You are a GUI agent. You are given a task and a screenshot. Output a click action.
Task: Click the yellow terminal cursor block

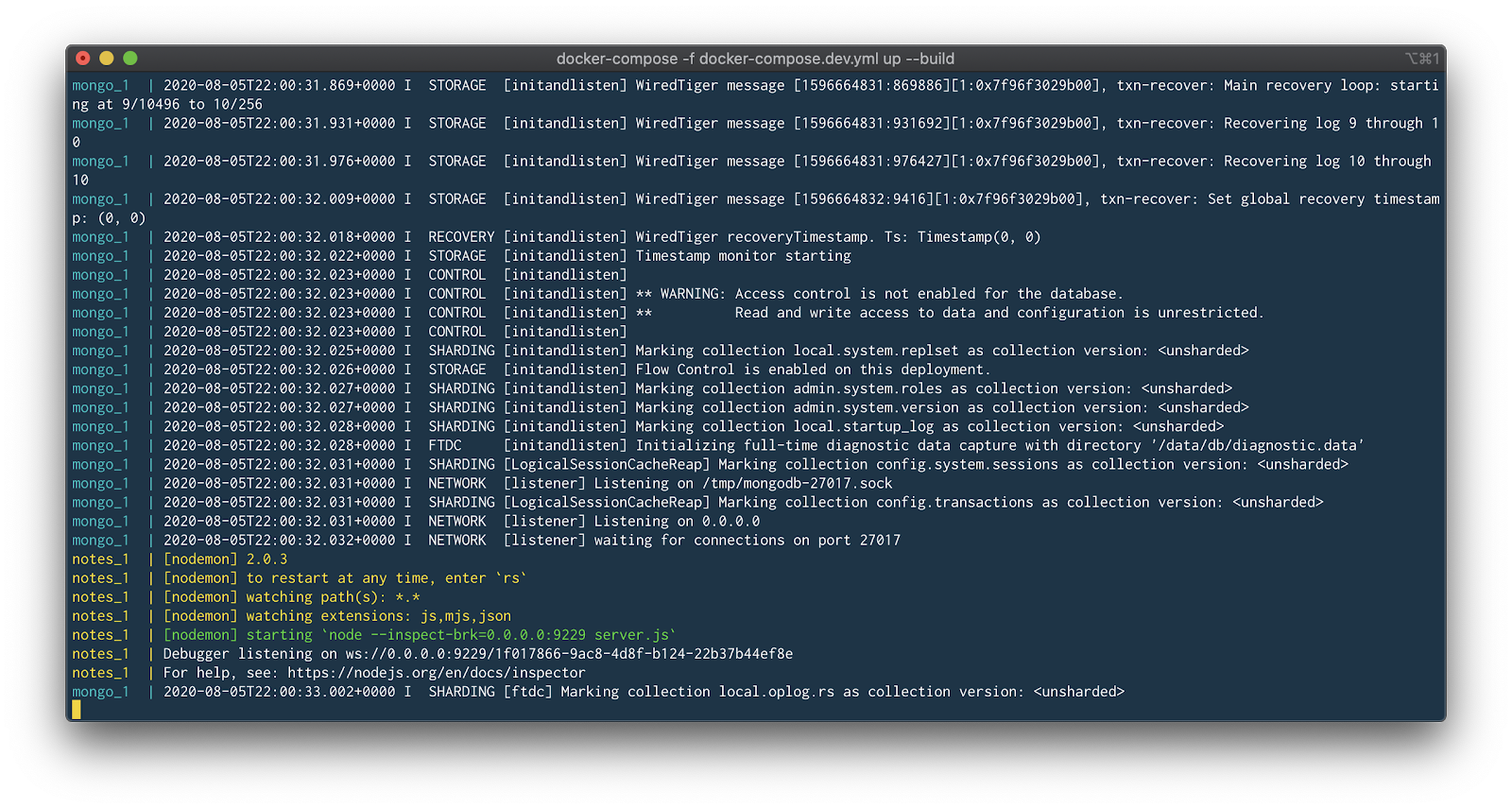[x=77, y=710]
